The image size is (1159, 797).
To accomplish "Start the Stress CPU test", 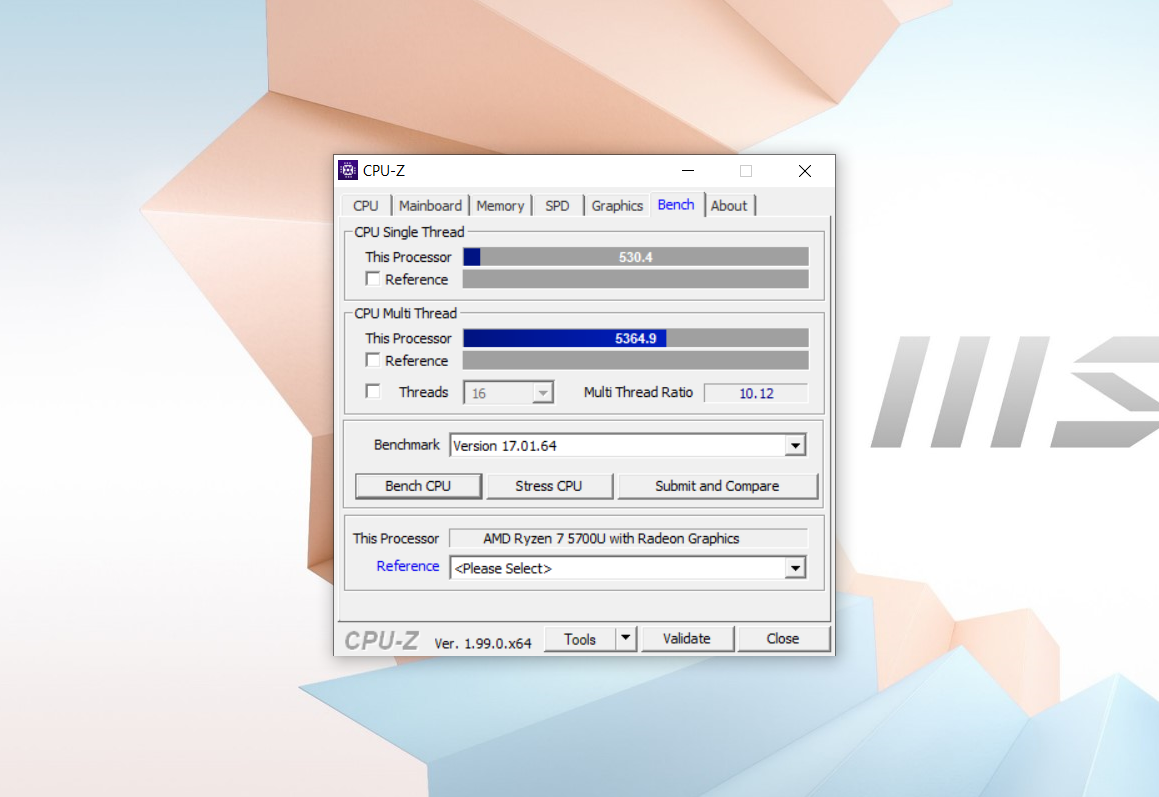I will click(548, 486).
